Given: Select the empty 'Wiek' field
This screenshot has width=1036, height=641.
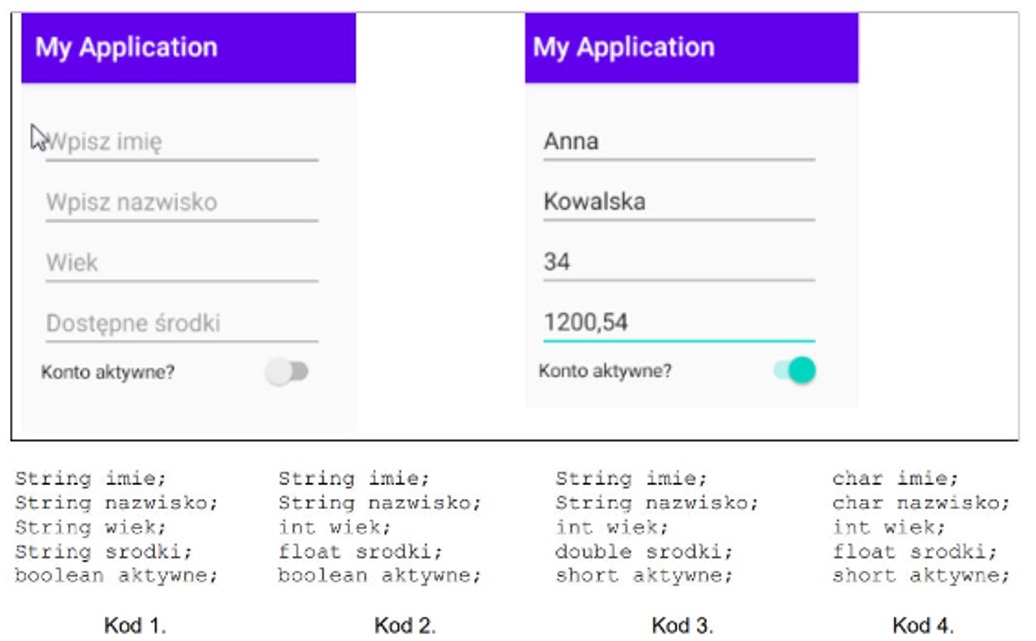Looking at the screenshot, I should (182, 263).
